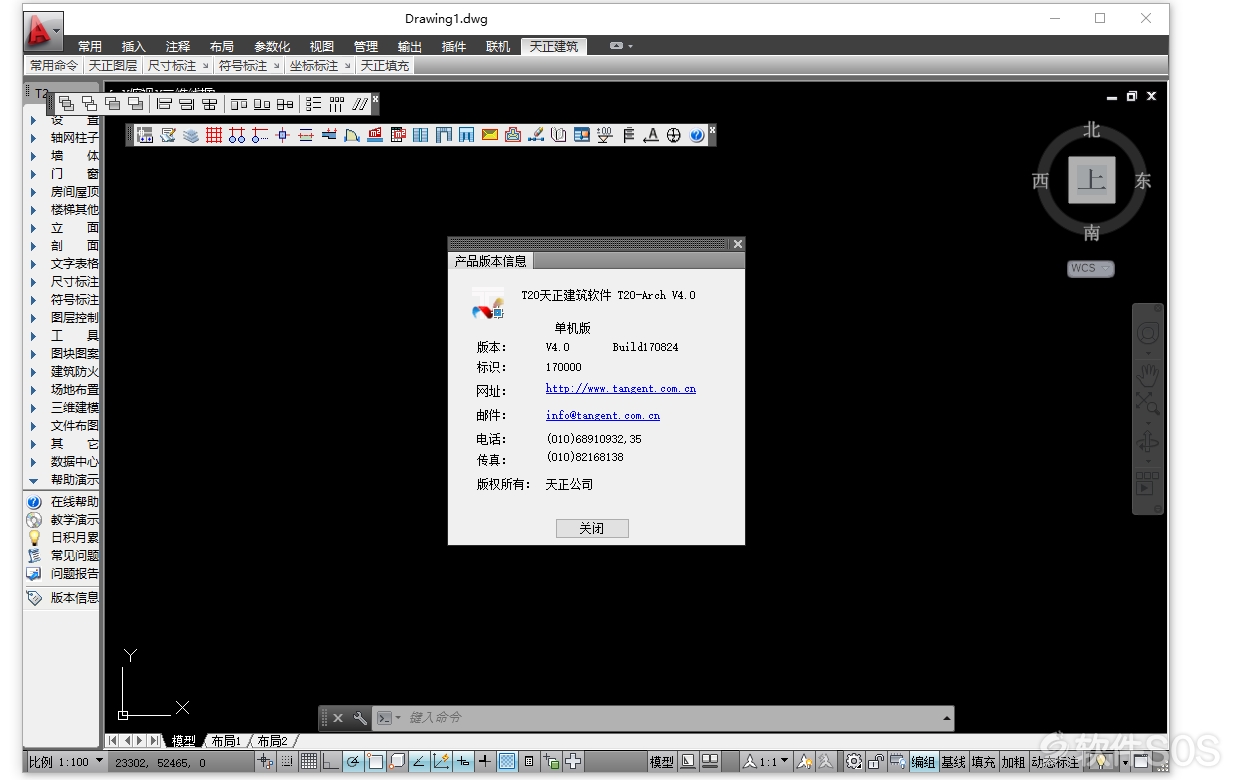The width and height of the screenshot is (1238, 780).
Task: Click the 上 face of ViewCube
Action: tap(1091, 180)
